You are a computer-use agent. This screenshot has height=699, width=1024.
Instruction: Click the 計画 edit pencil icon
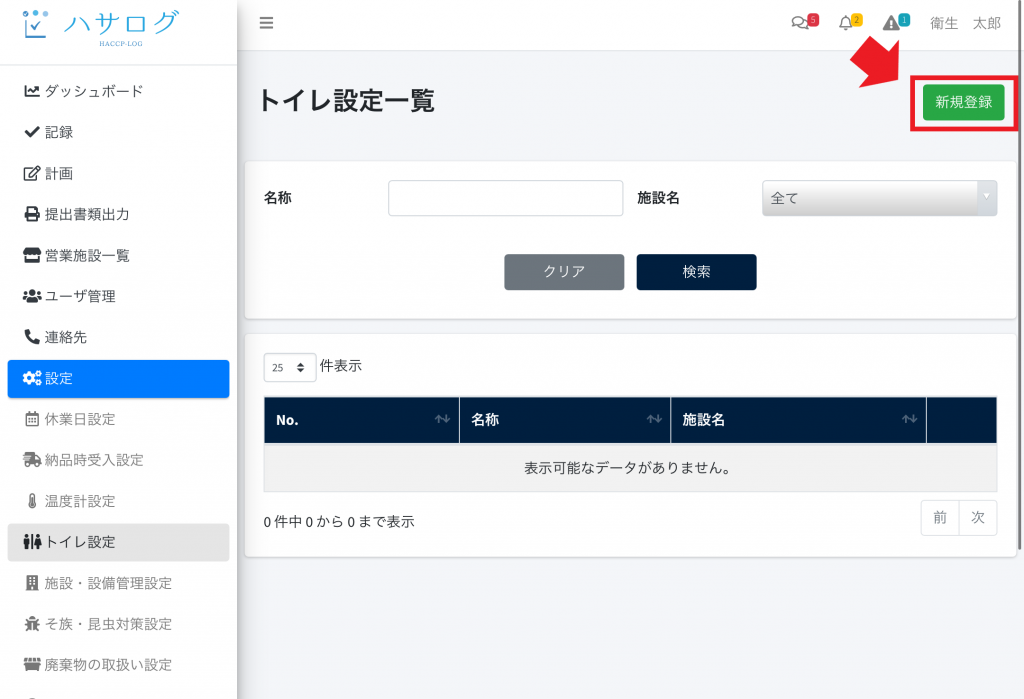31,173
